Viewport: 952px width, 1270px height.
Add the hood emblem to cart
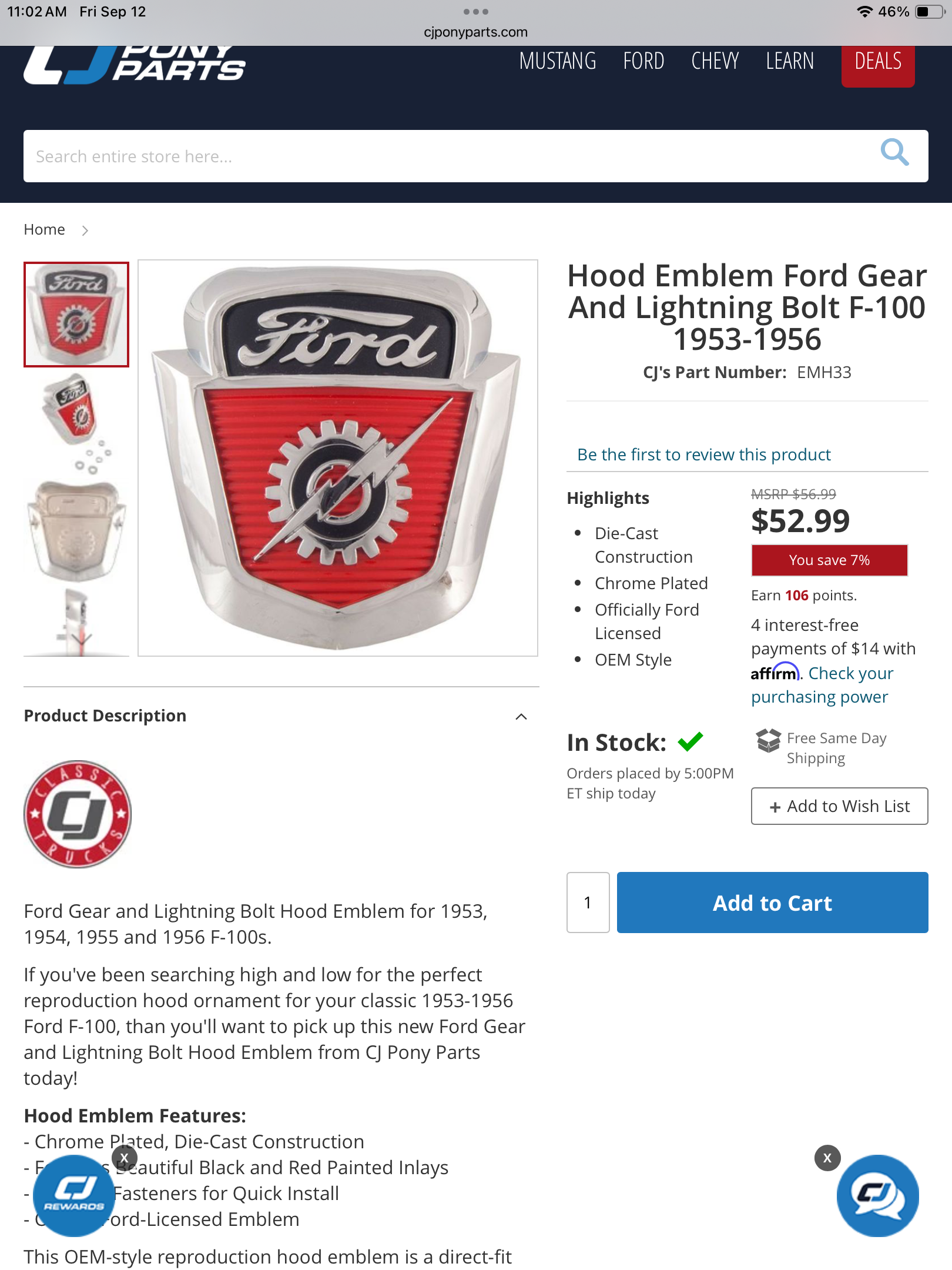click(772, 903)
